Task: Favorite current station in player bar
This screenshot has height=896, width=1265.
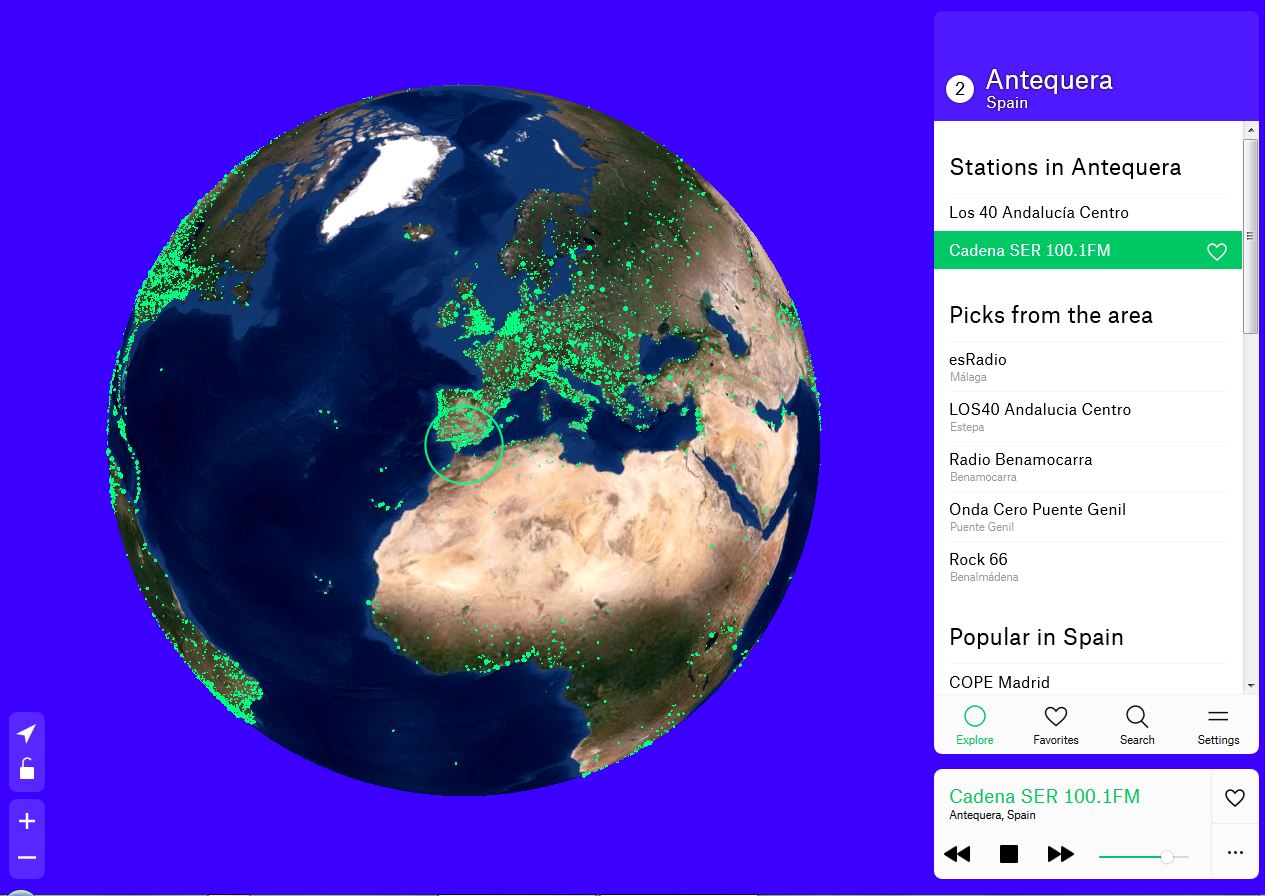Action: coord(1235,798)
